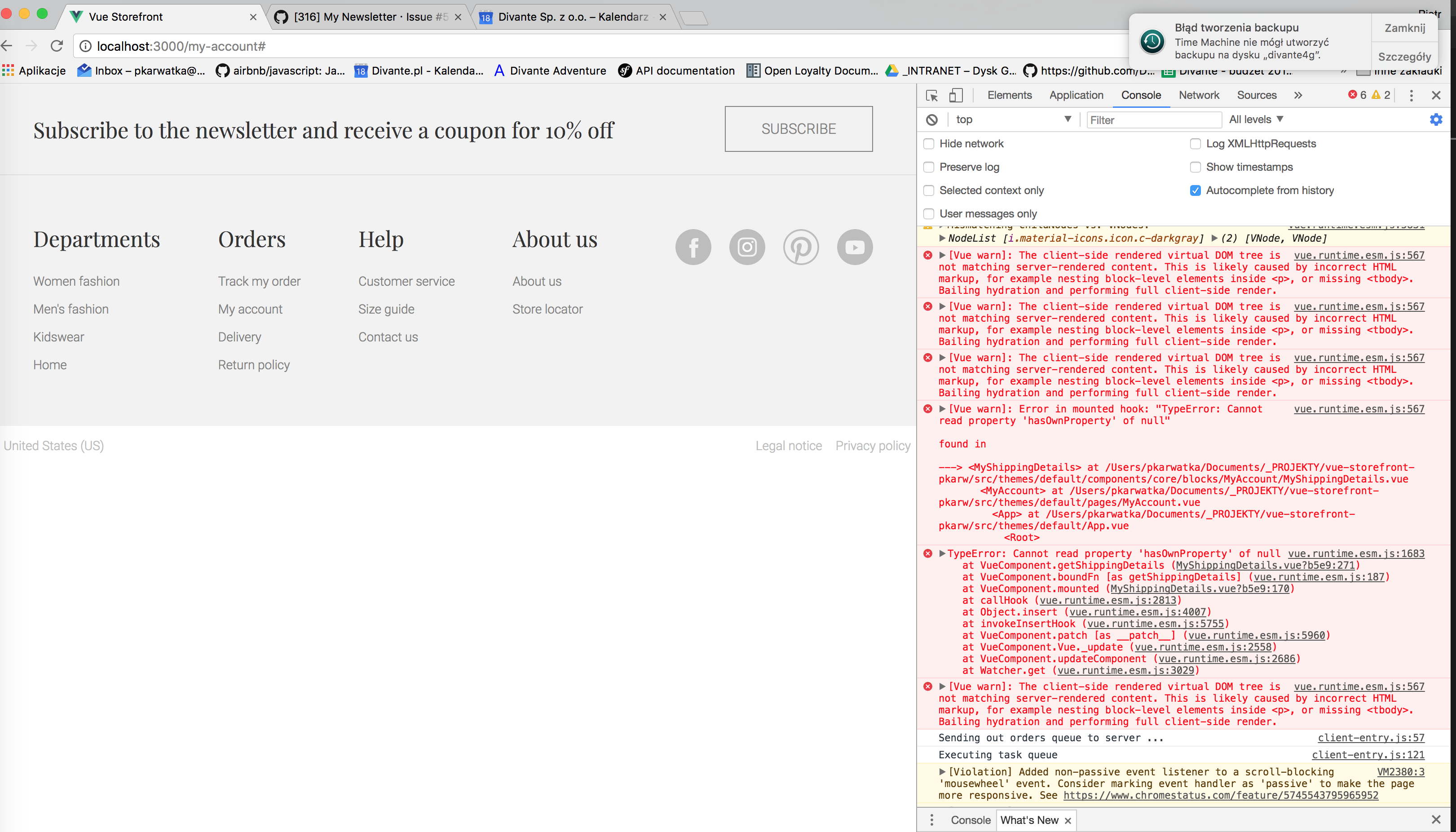Viewport: 1456px width, 832px height.
Task: Open console settings gear icon
Action: coord(1435,119)
